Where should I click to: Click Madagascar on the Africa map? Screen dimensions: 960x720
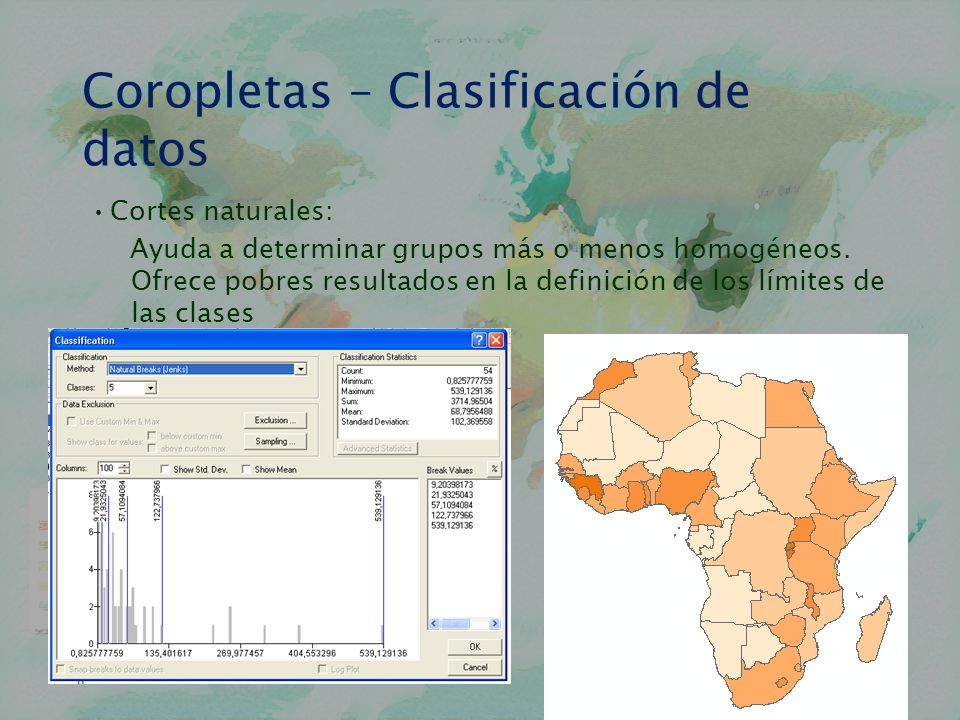point(872,631)
